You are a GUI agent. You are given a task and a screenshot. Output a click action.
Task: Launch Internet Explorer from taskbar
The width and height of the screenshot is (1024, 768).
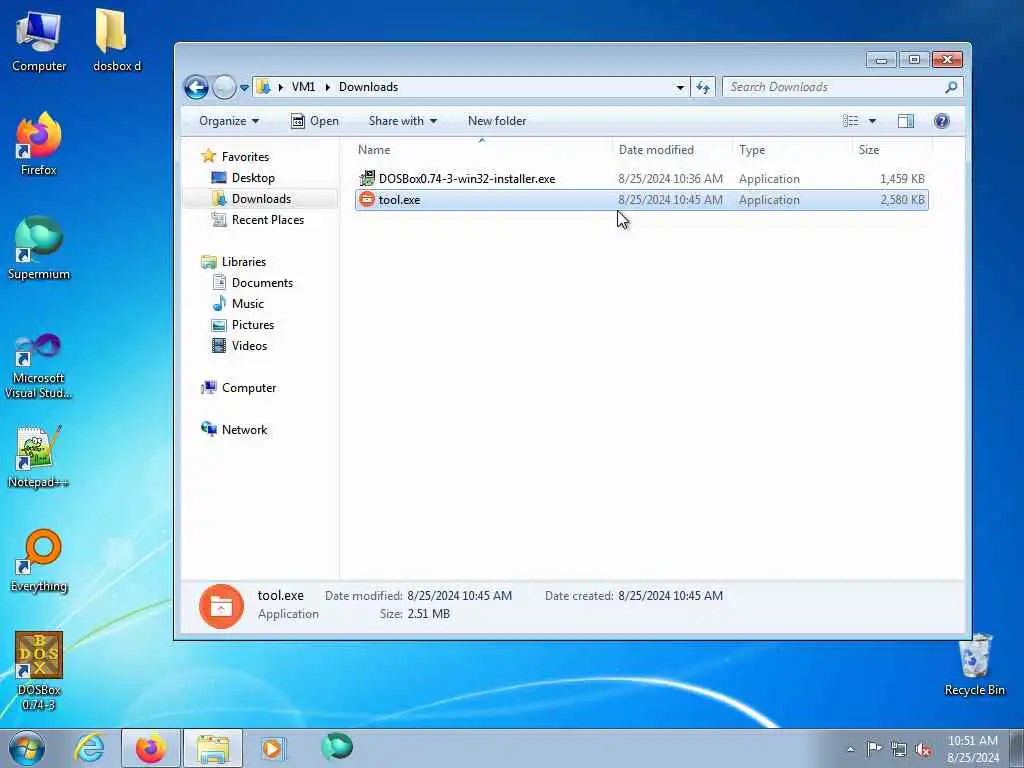[x=89, y=748]
